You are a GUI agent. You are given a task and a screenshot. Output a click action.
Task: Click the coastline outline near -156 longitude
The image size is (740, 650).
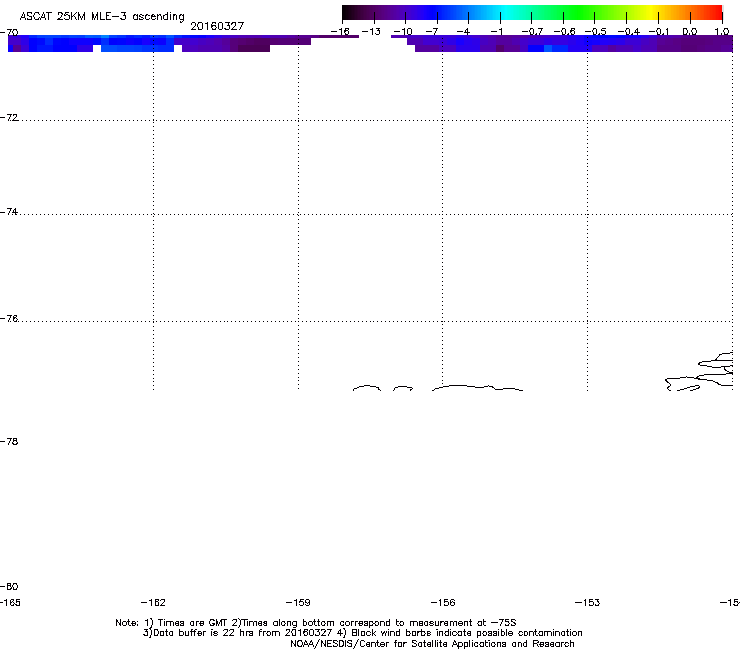pyautogui.click(x=477, y=388)
